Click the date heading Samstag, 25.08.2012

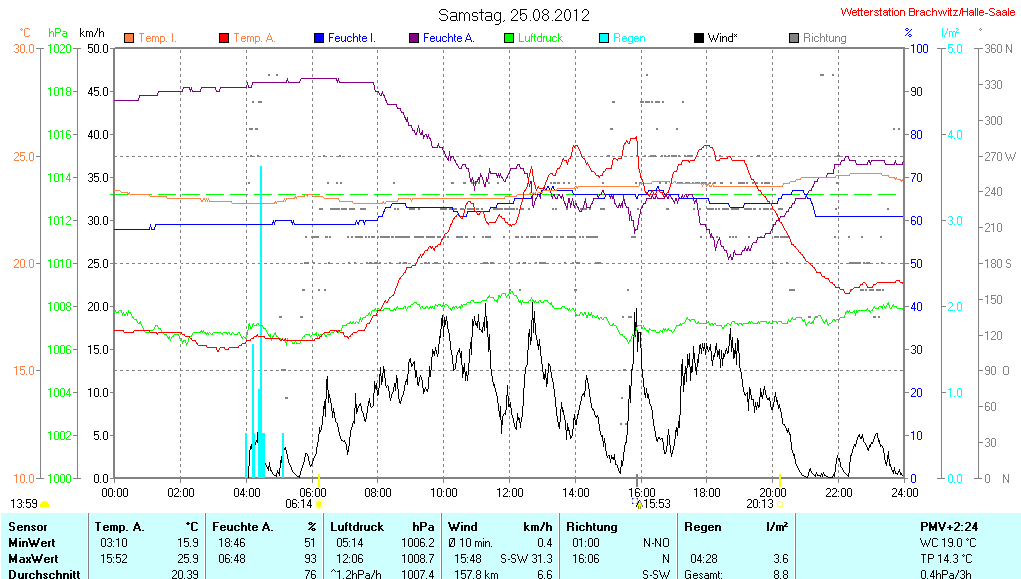click(x=514, y=15)
